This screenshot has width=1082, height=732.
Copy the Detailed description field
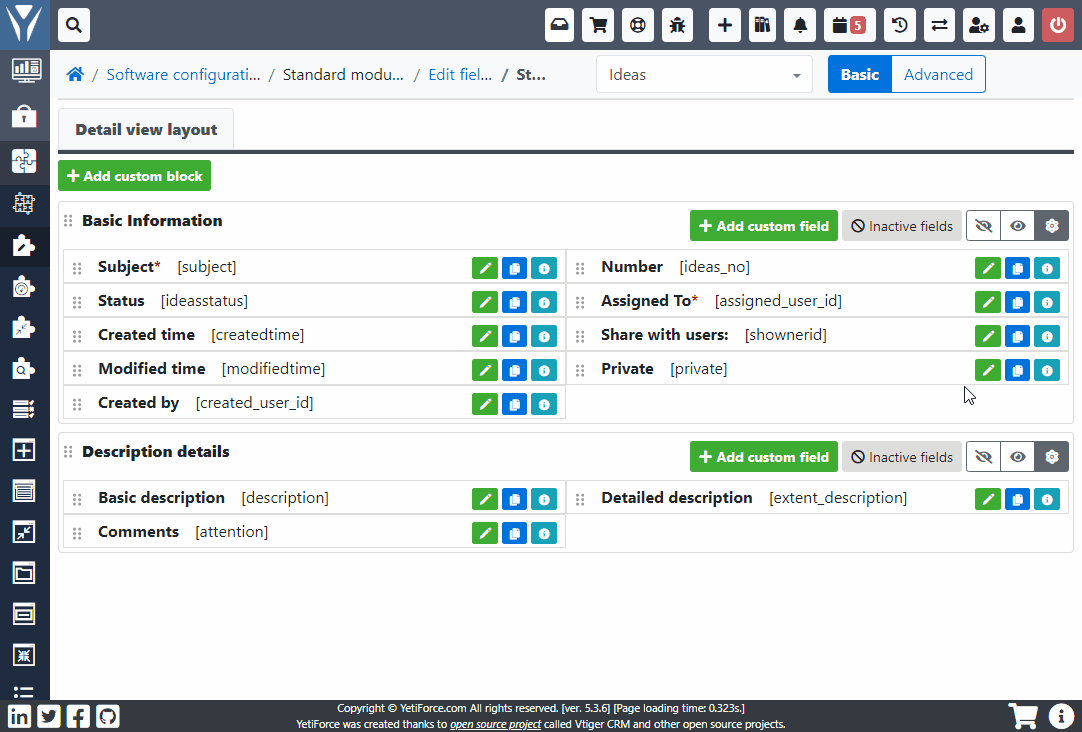(x=1017, y=499)
